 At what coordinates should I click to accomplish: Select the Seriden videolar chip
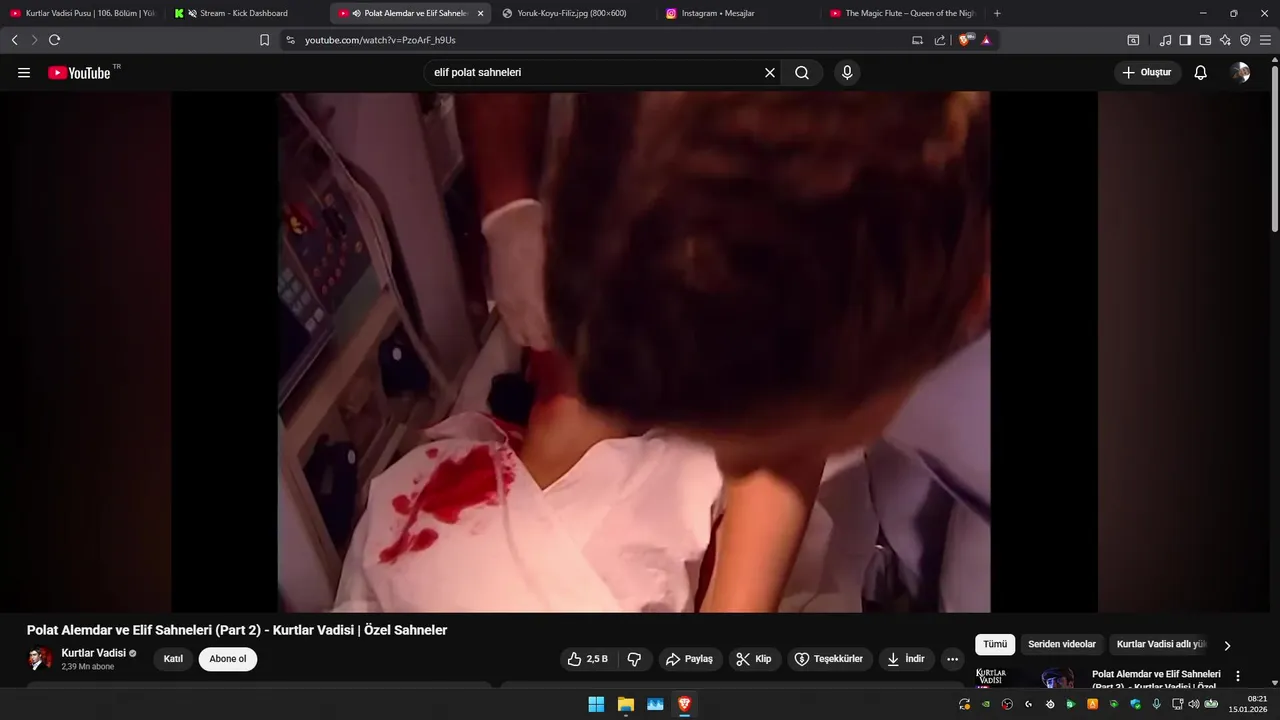coord(1062,645)
